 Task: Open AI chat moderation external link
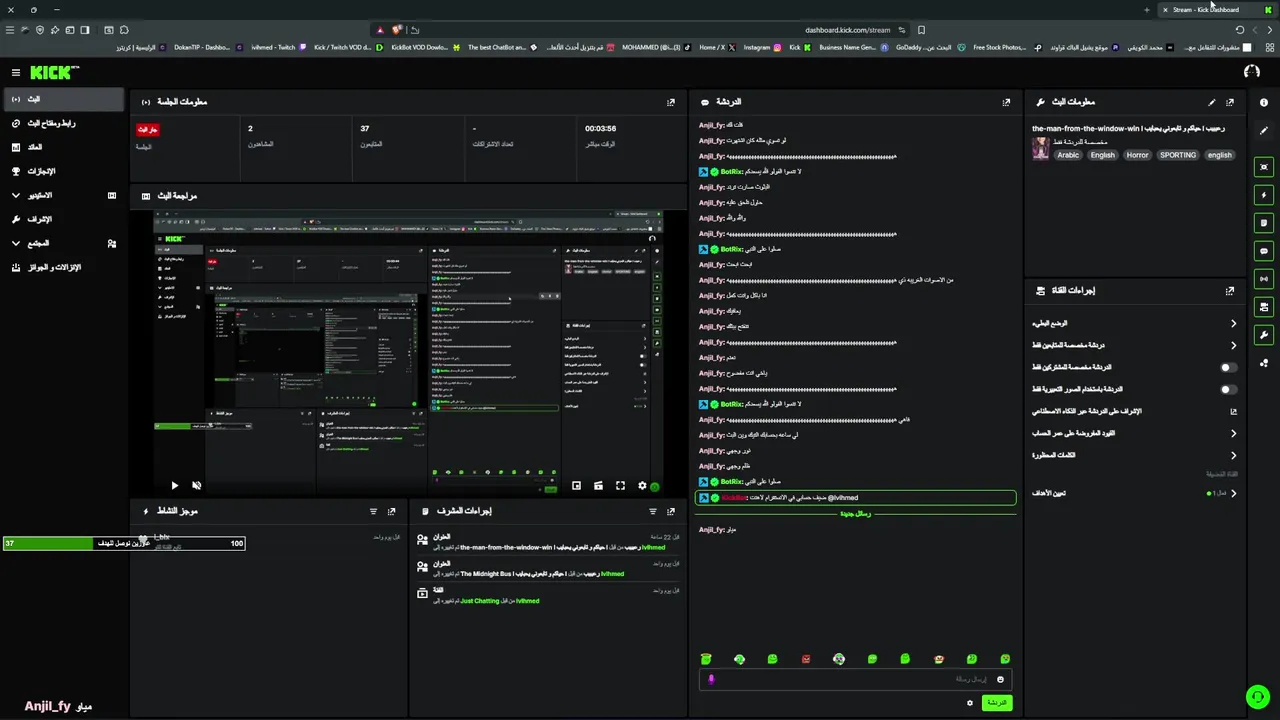1233,412
